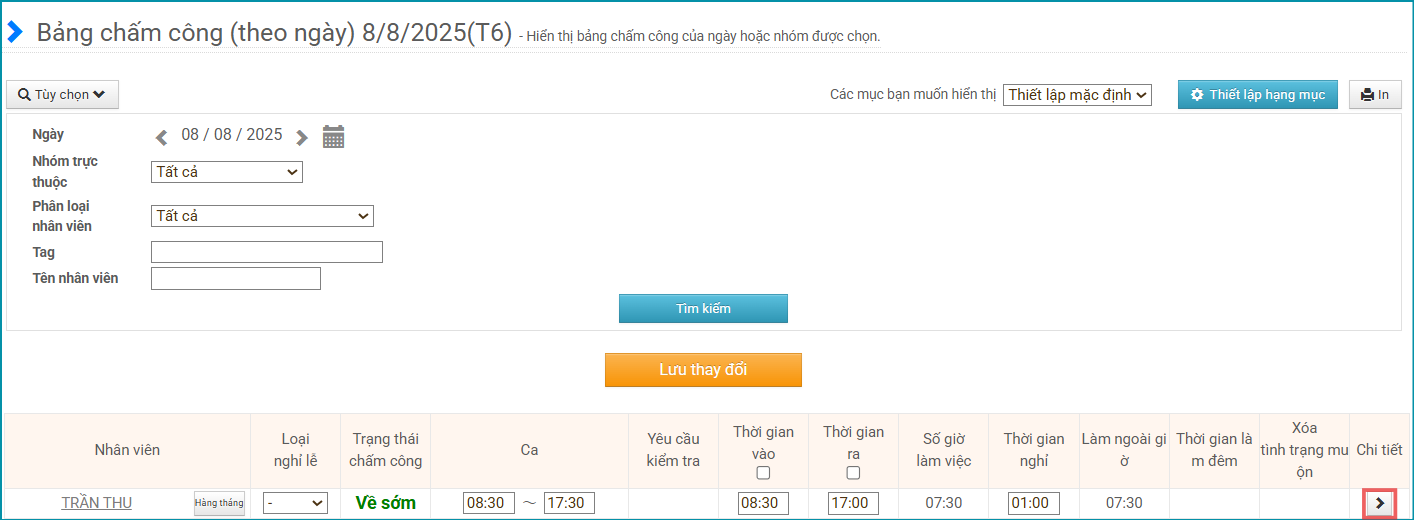The image size is (1414, 520).
Task: Focus the Tag input field
Action: [x=267, y=252]
